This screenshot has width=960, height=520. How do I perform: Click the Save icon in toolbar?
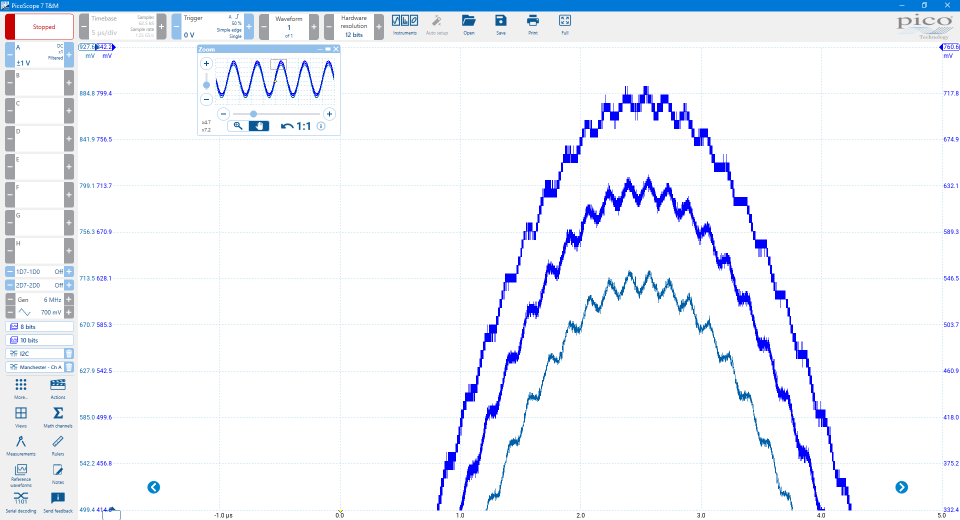(501, 24)
